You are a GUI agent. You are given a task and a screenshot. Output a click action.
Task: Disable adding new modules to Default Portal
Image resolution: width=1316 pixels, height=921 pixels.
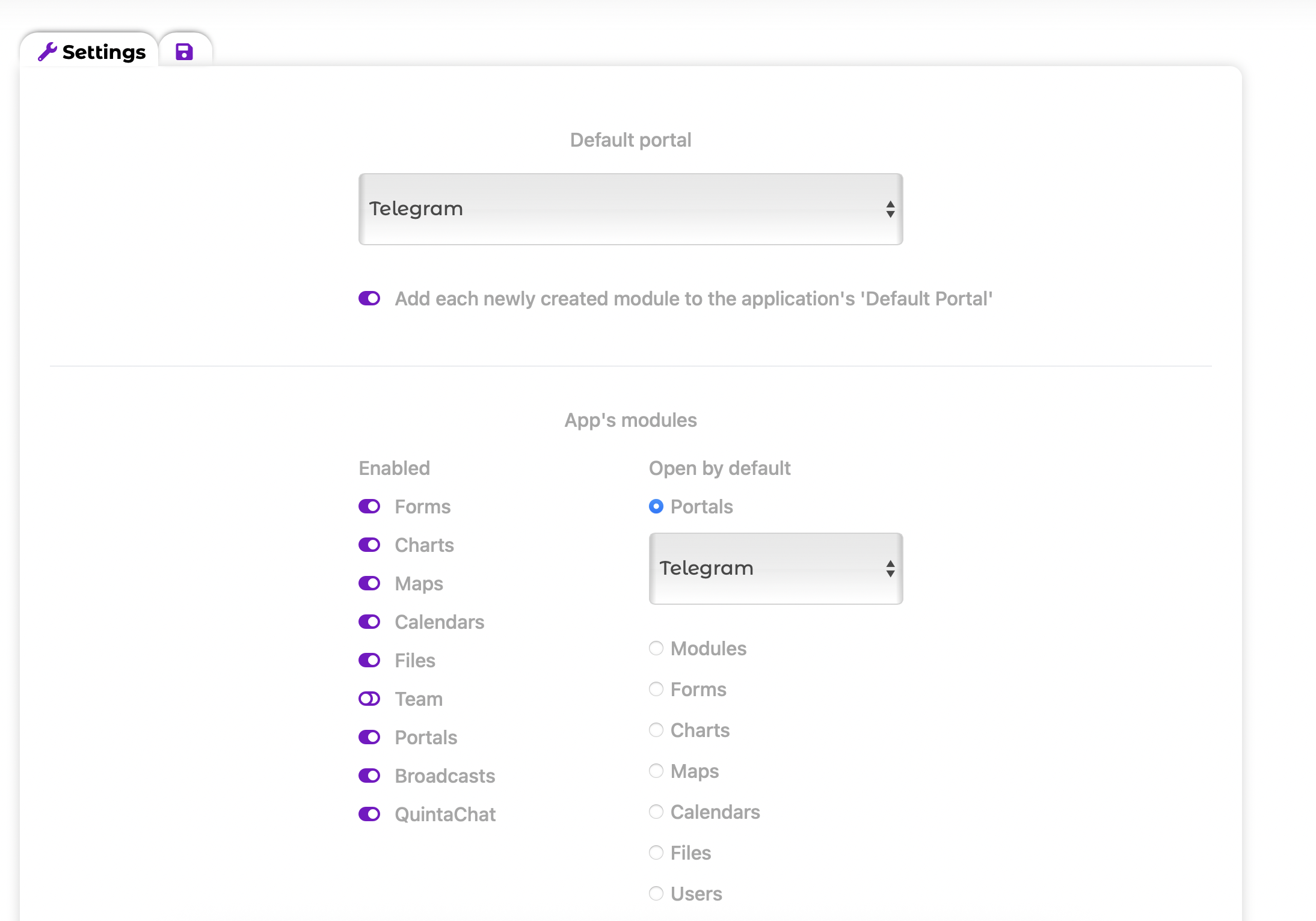tap(369, 298)
